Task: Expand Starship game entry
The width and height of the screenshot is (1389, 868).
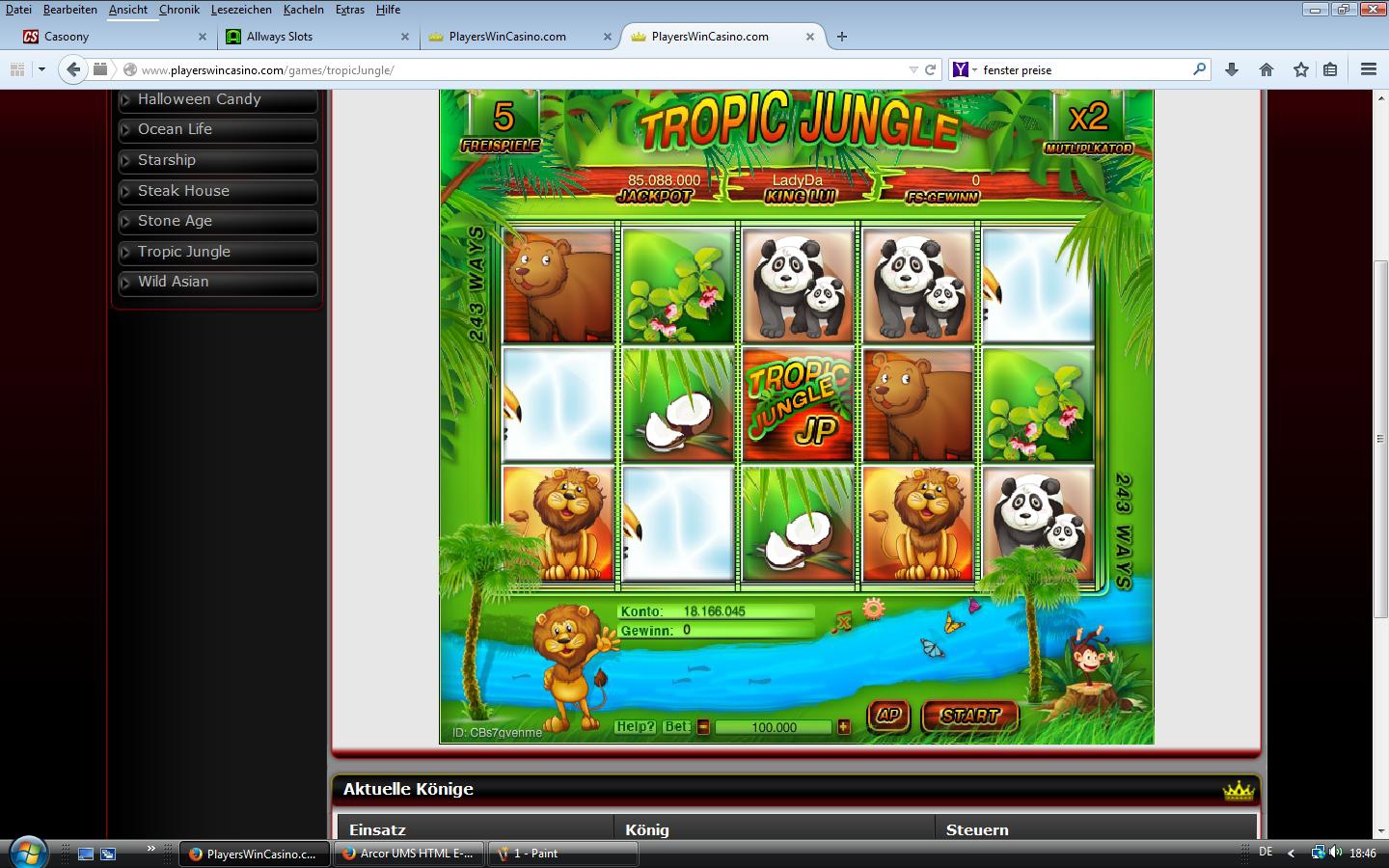Action: coord(218,160)
